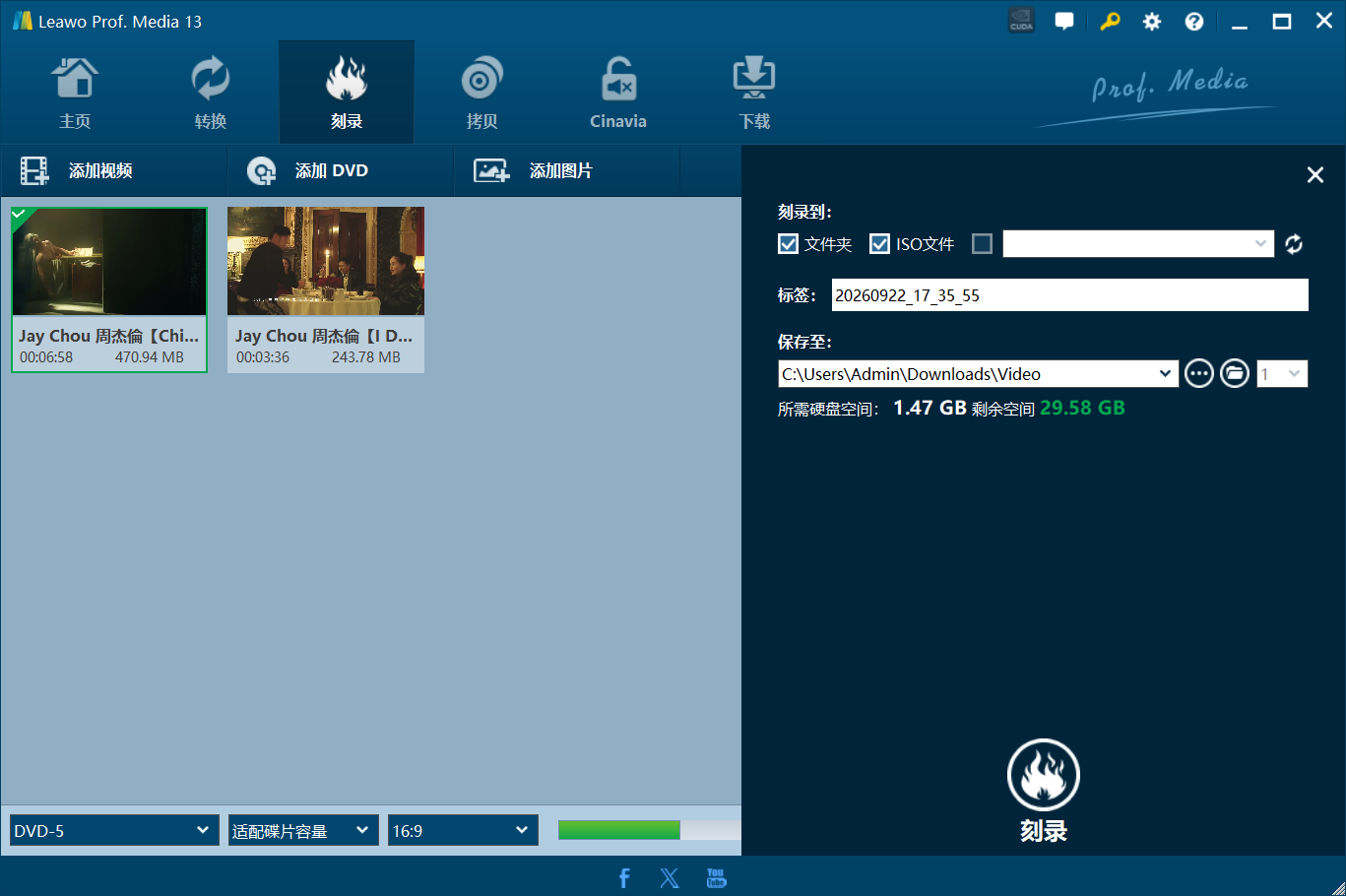Click the 243.78 MB file size text
The image size is (1346, 896).
click(x=366, y=357)
